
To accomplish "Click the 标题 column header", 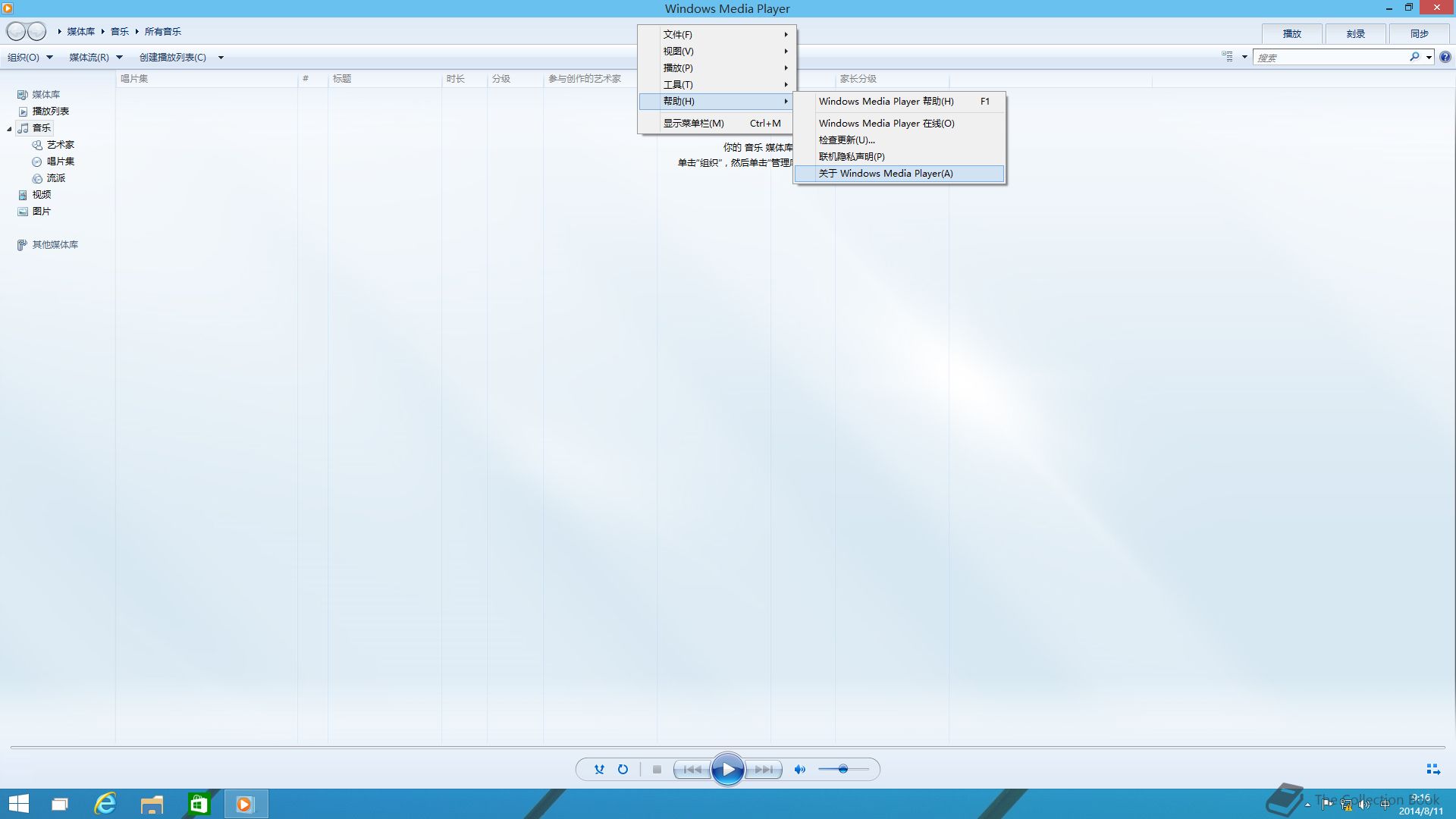I will [384, 78].
